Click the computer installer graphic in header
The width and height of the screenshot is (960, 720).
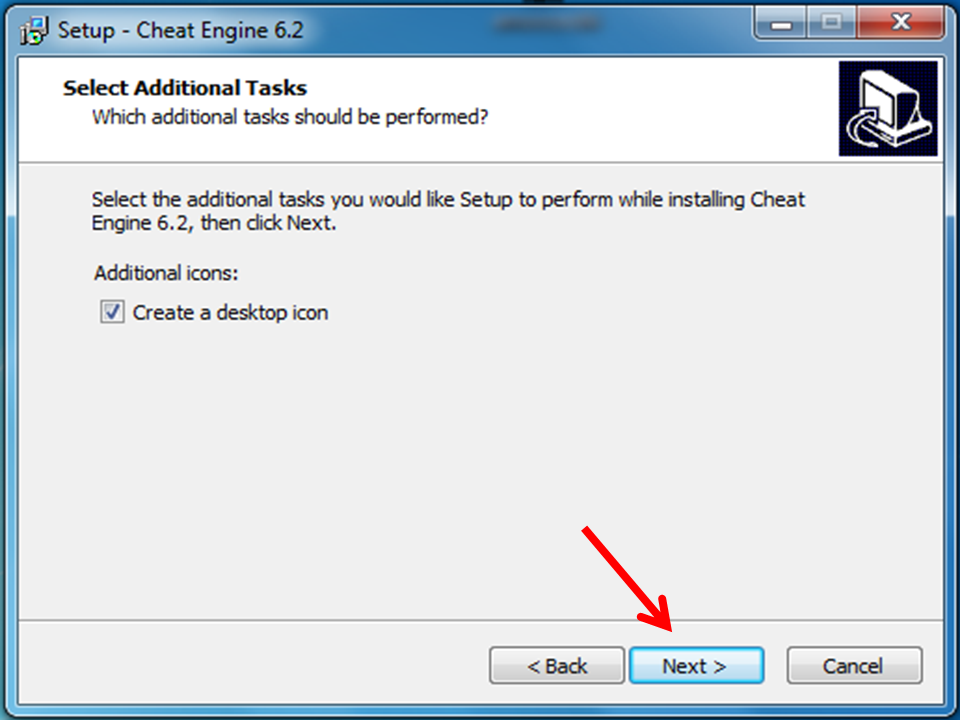coord(888,108)
